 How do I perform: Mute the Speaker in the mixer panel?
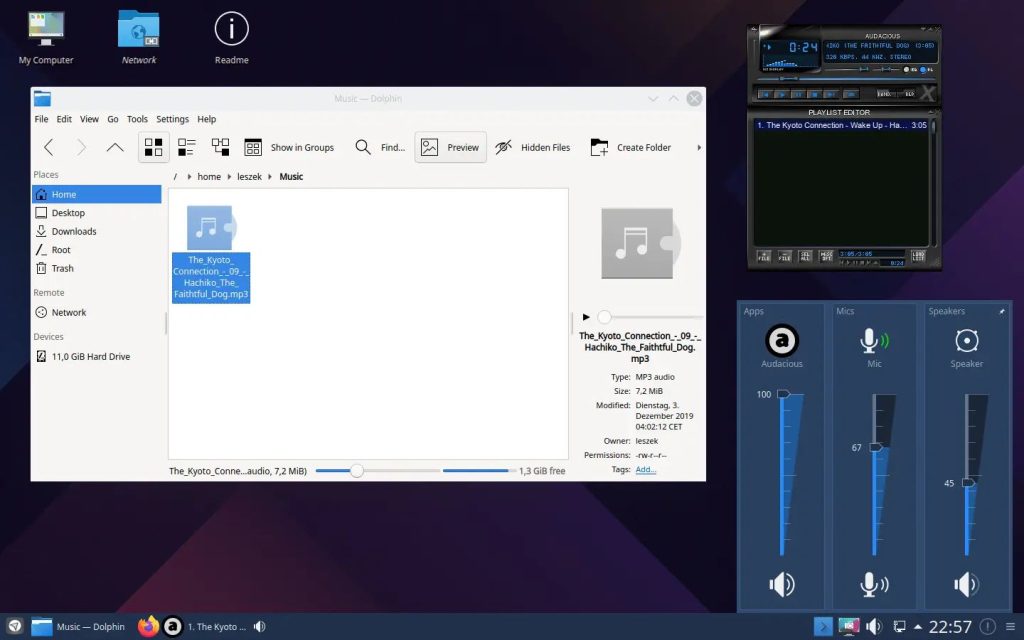pyautogui.click(x=966, y=584)
